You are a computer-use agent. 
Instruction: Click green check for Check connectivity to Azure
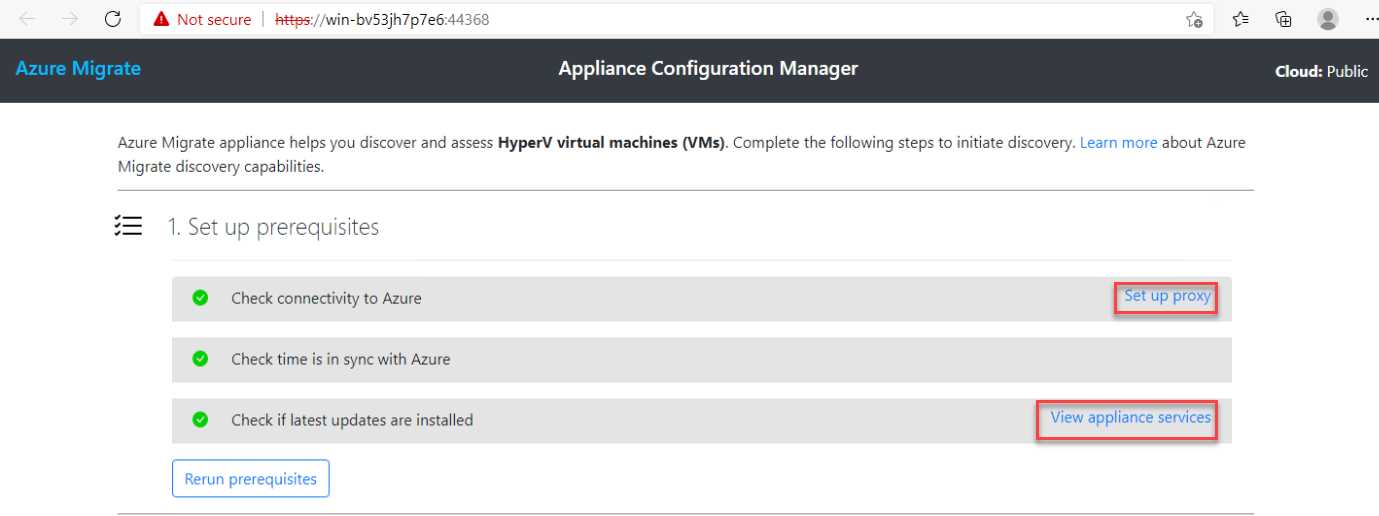click(x=200, y=297)
